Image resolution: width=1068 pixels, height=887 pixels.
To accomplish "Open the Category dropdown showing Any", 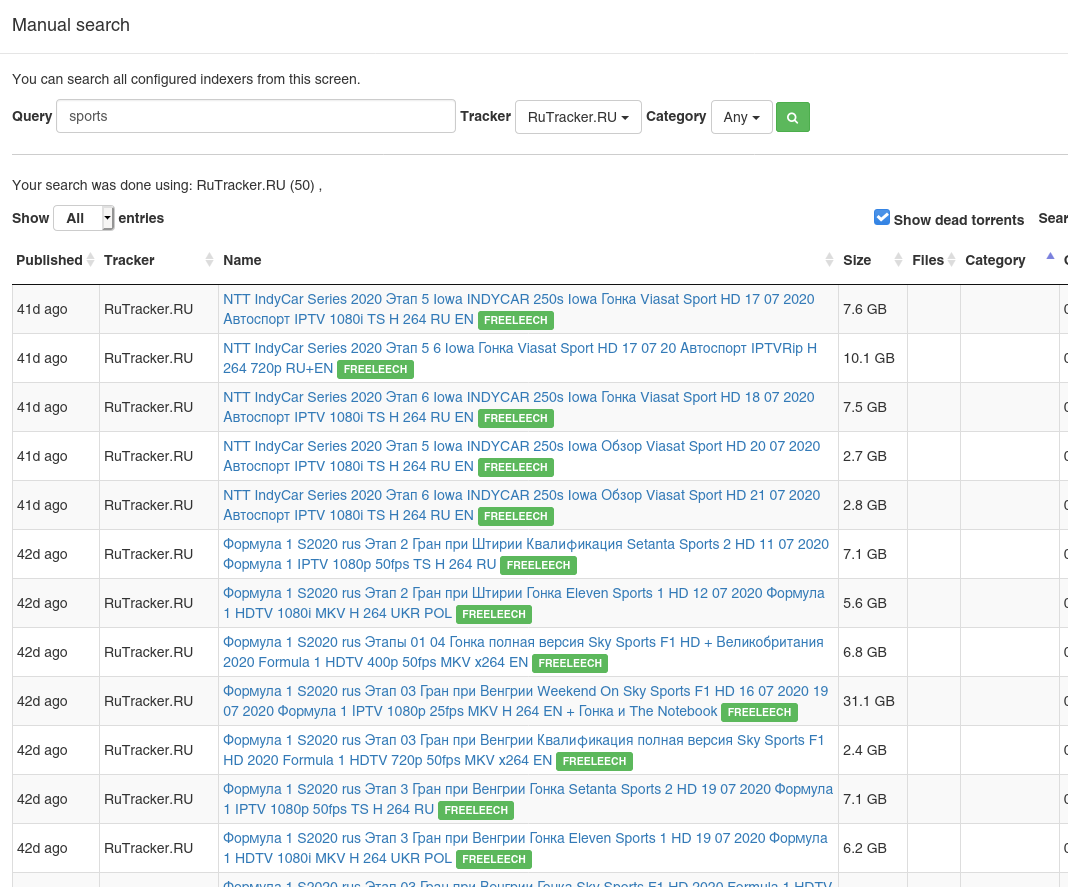I will point(741,117).
